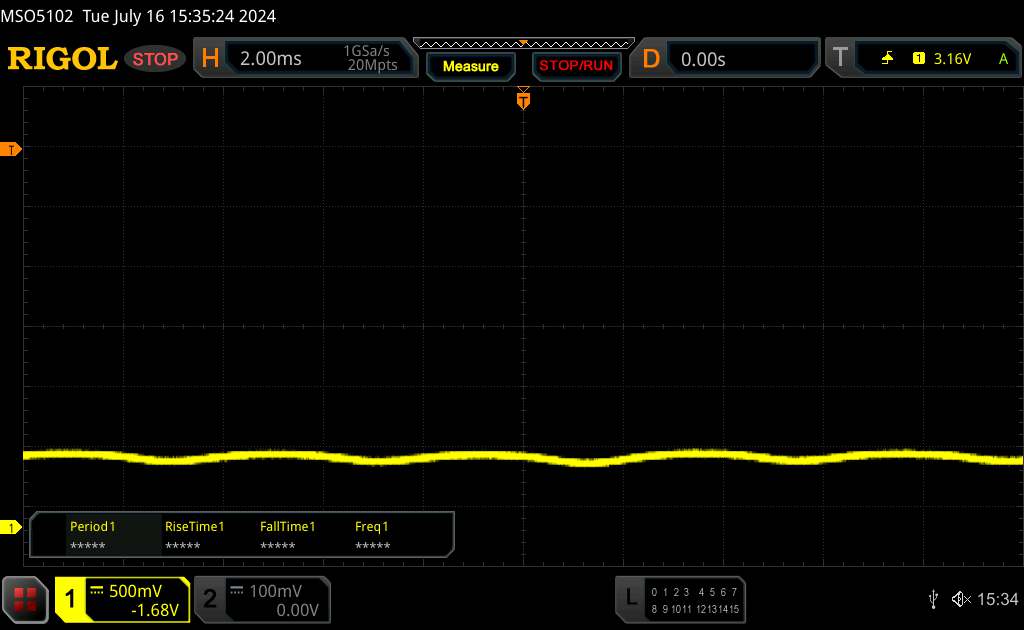This screenshot has height=630, width=1024.
Task: Select the Period1 measurement item
Action: click(x=93, y=534)
